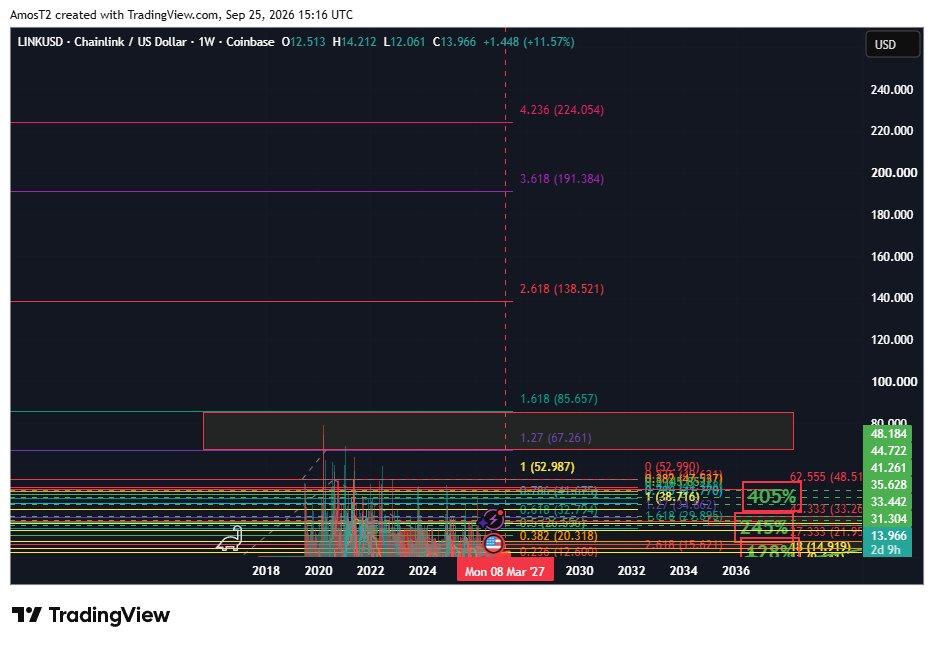Click the 2022 label on time axis
Screen dimensions: 934x645
pos(371,571)
